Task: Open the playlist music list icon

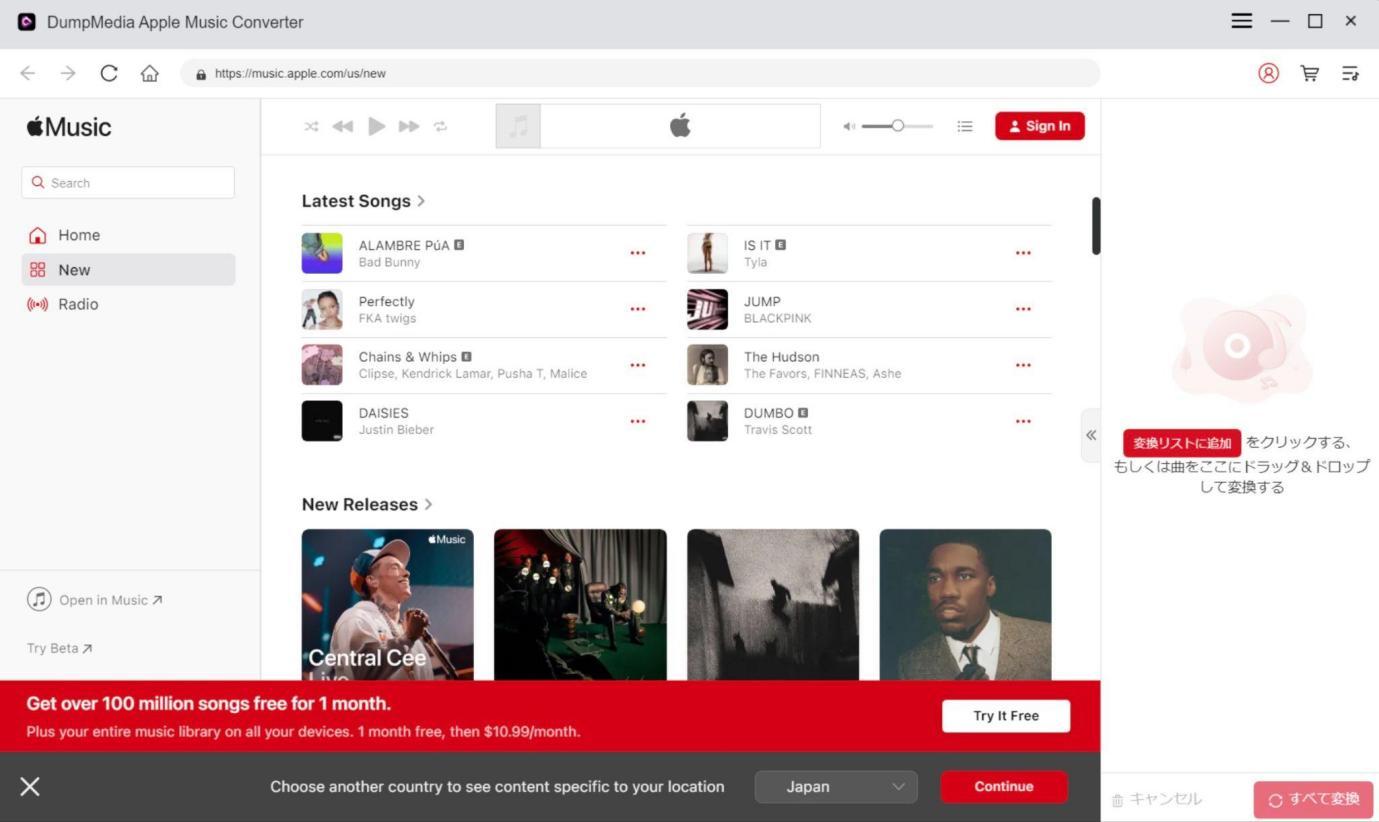Action: pos(1350,73)
